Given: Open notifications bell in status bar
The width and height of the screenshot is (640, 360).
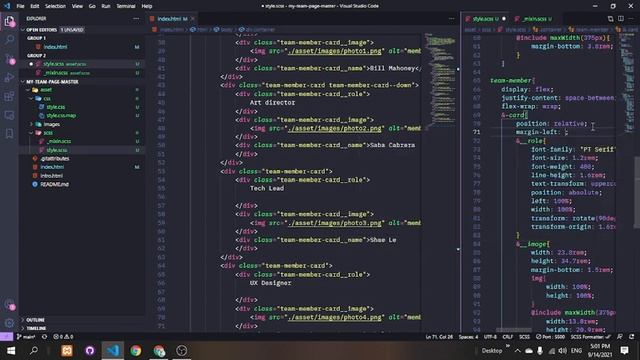Looking at the screenshot, I should pyautogui.click(x=631, y=337).
